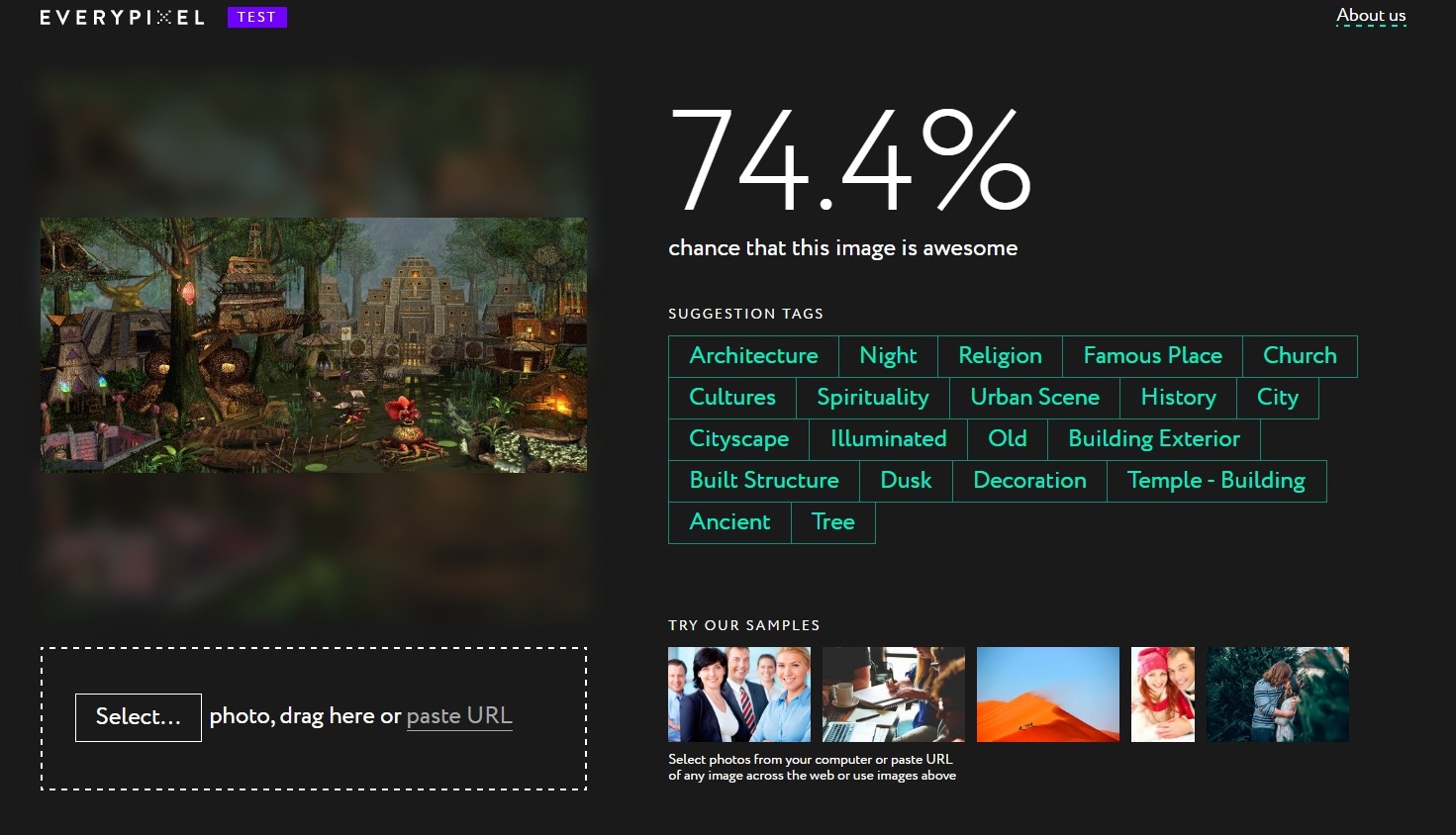Screen dimensions: 1456x835
Task: Choose the Spirituality tag
Action: point(873,398)
